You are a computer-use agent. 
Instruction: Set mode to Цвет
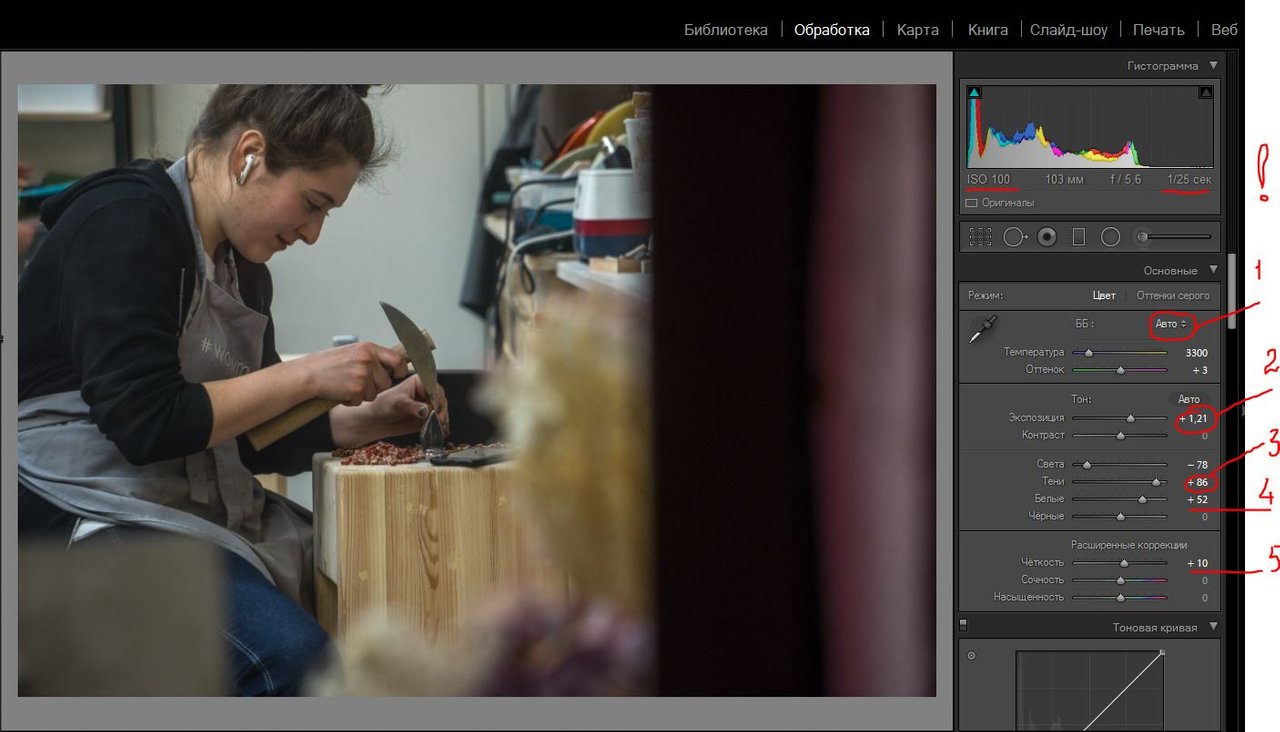coord(1104,296)
